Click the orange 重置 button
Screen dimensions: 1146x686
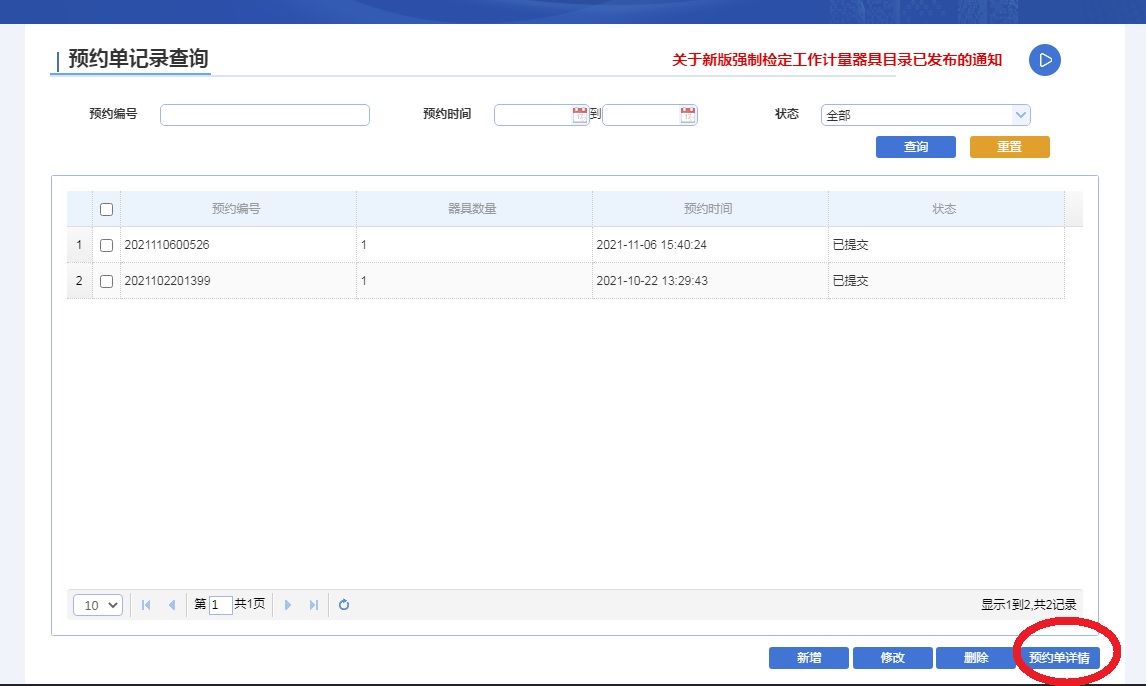coord(1009,147)
